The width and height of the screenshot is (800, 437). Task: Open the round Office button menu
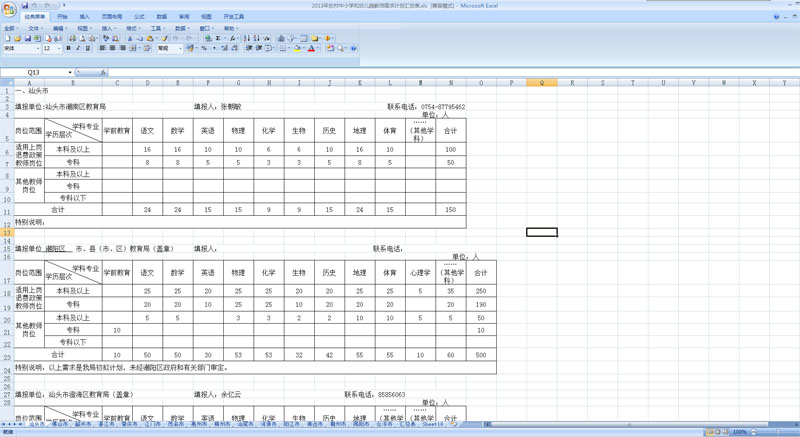tap(9, 9)
